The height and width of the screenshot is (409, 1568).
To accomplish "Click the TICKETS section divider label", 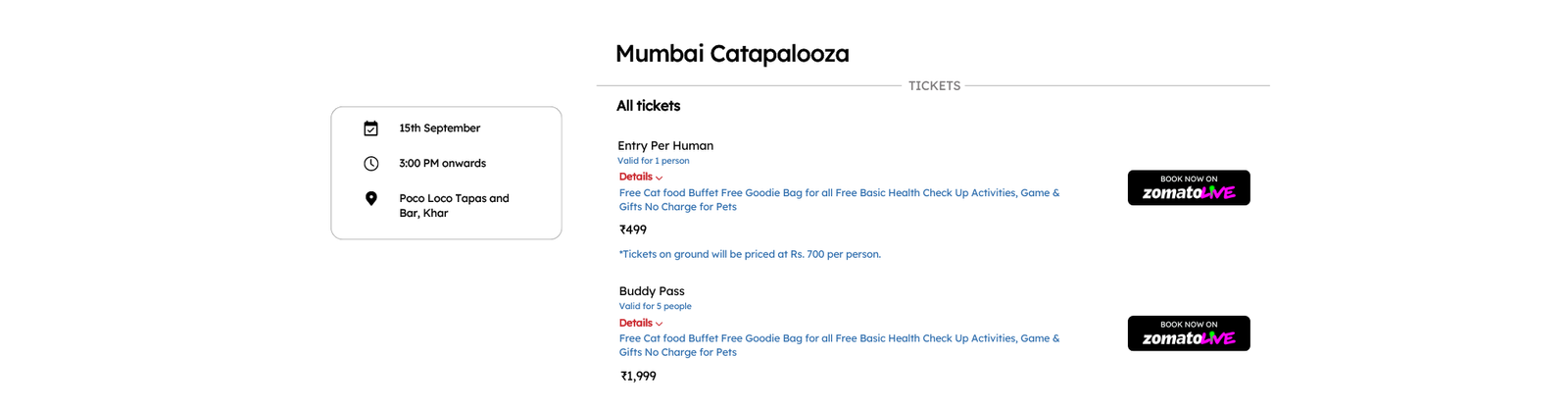I will pos(934,86).
